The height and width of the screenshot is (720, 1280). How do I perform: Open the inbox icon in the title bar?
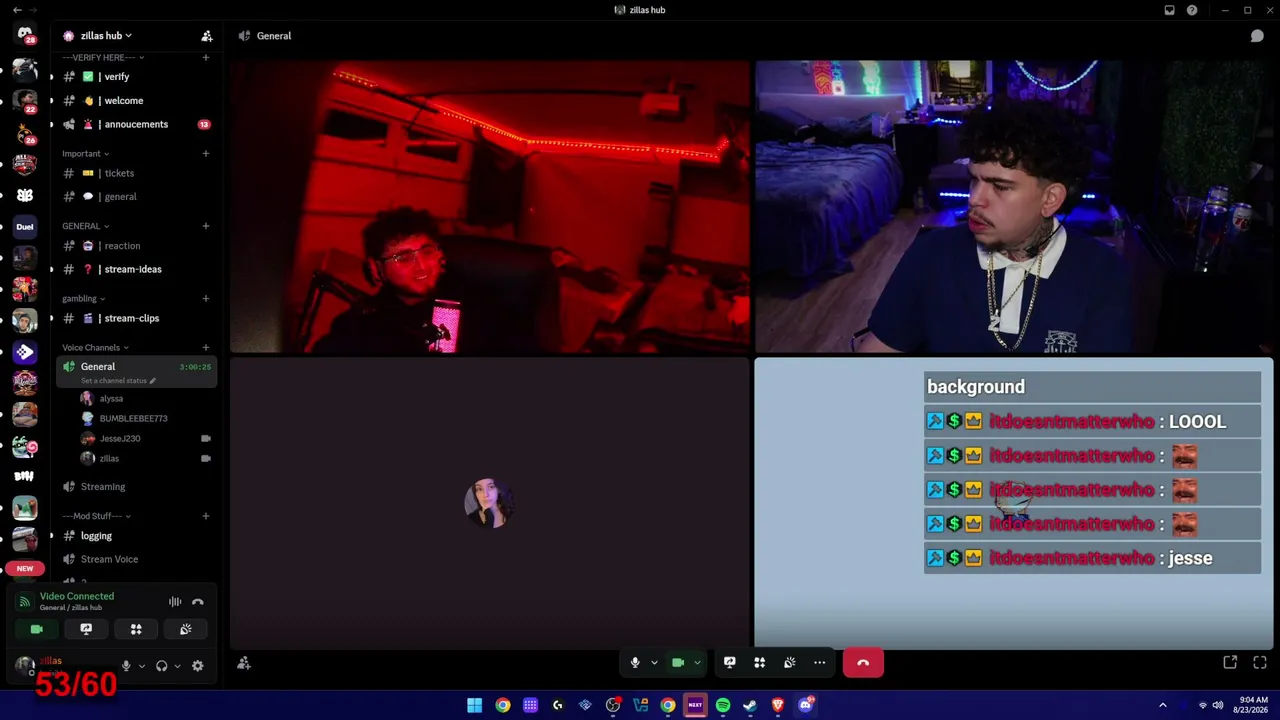1169,10
